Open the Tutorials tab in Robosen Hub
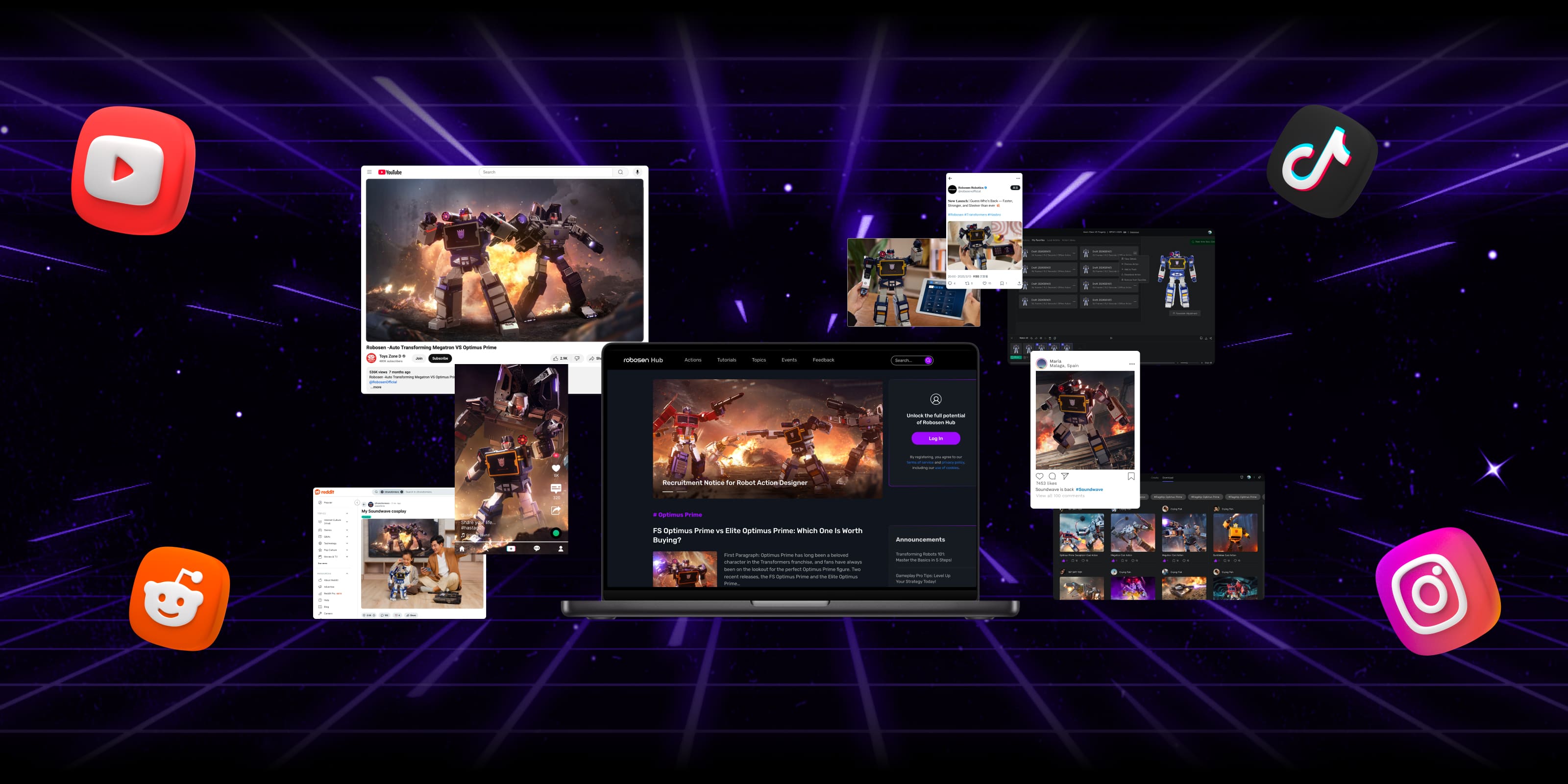1568x784 pixels. point(726,360)
